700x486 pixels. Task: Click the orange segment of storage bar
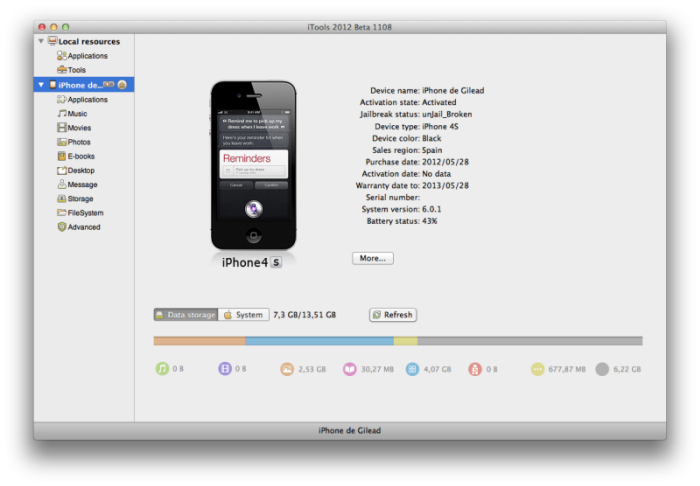[x=200, y=341]
